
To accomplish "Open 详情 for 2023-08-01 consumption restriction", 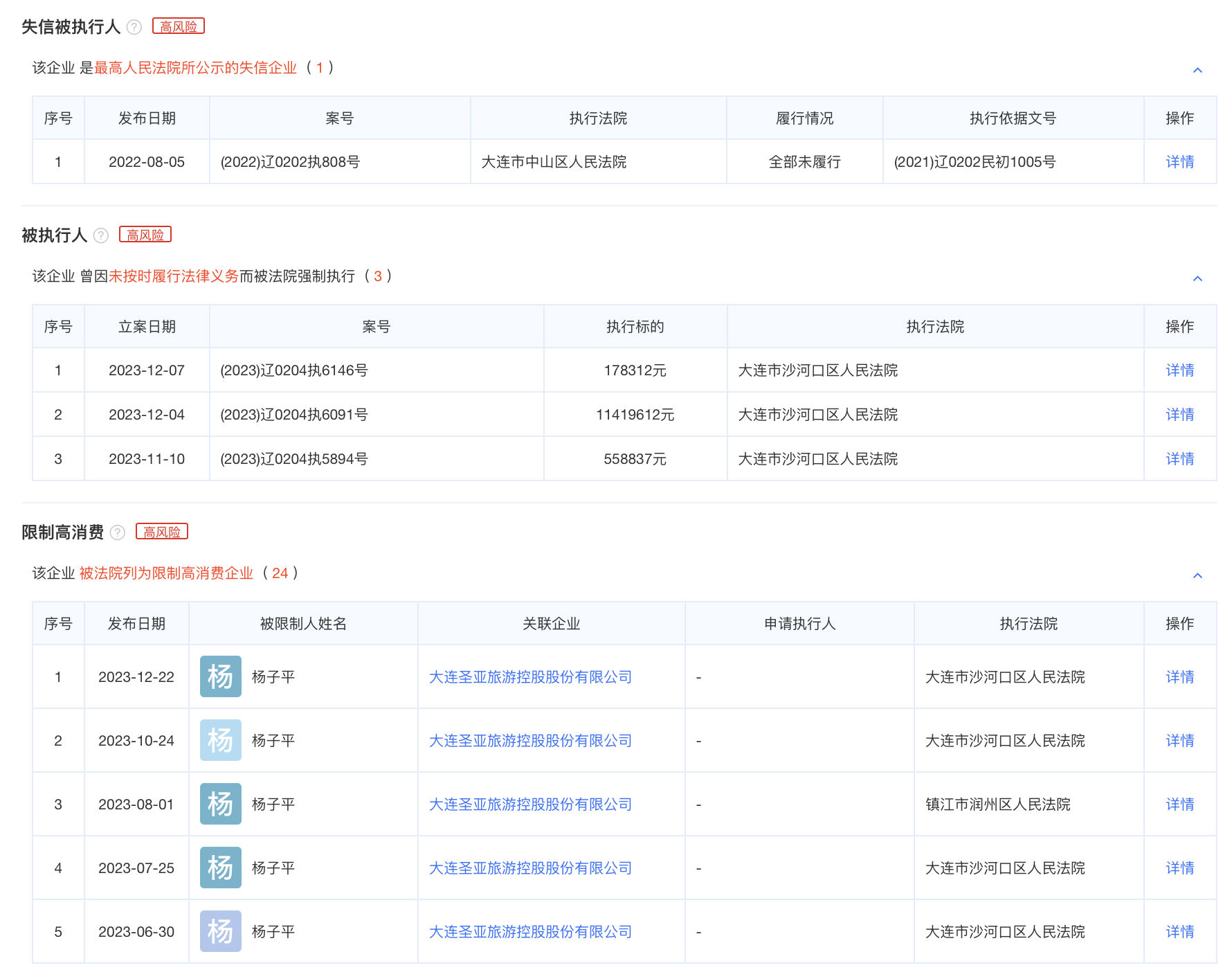I will (1180, 805).
